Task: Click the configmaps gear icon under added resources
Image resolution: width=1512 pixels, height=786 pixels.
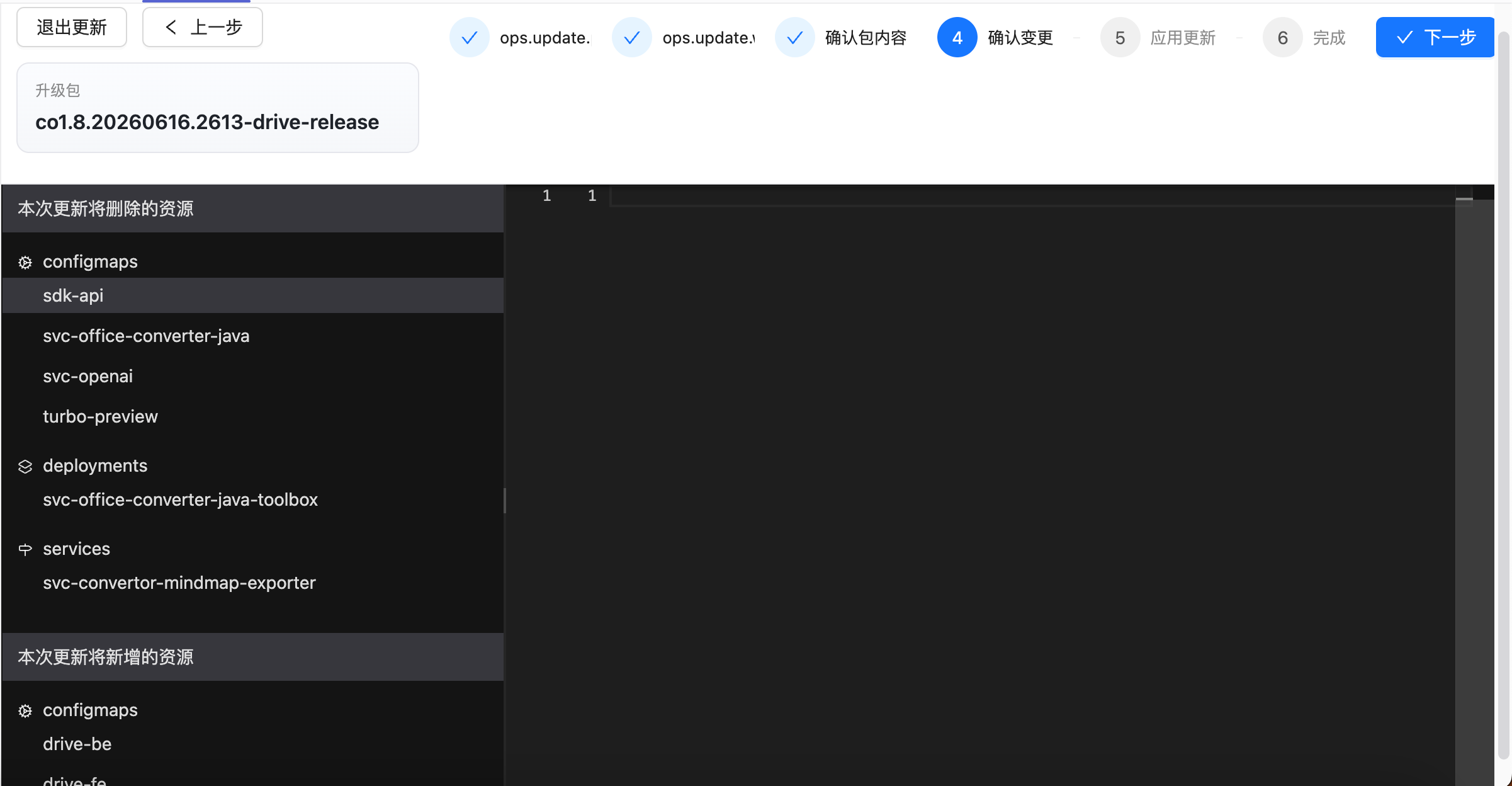Action: (25, 710)
